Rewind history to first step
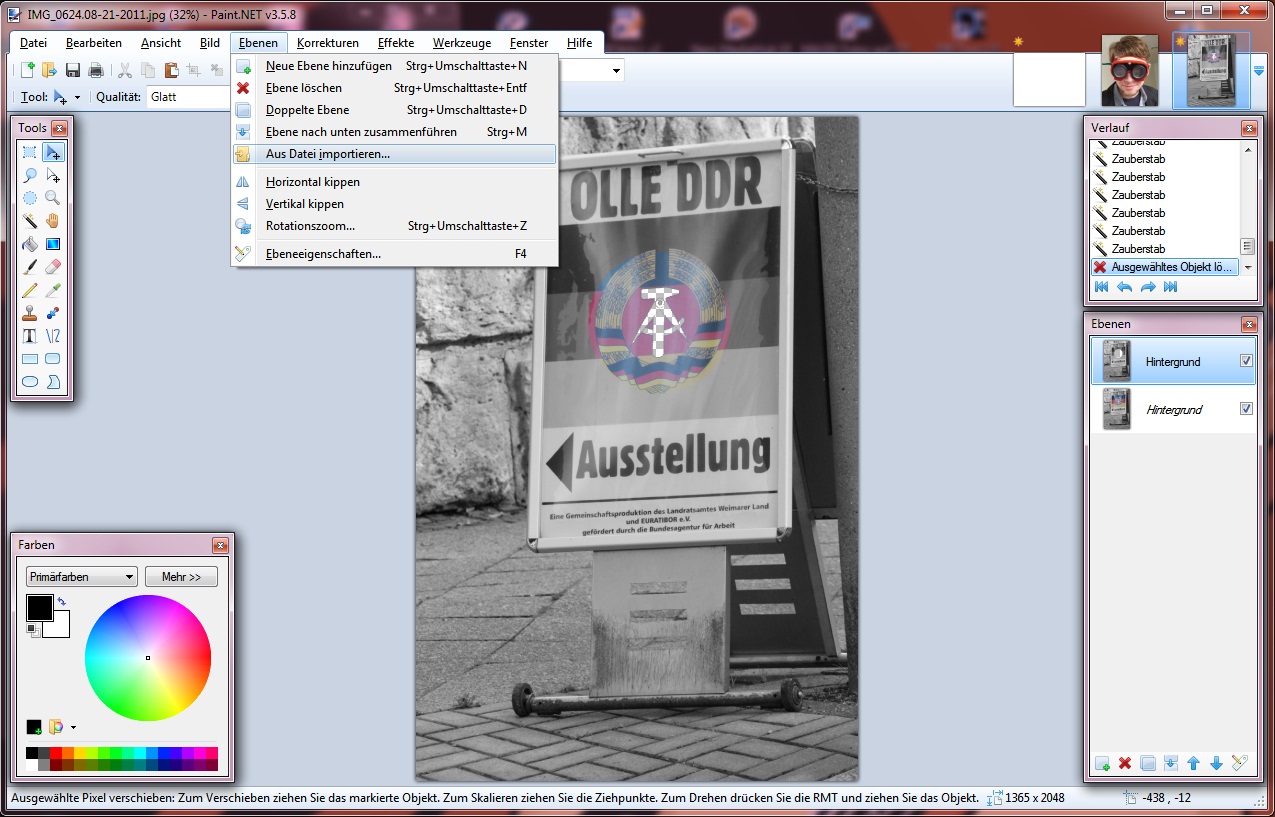This screenshot has height=817, width=1275. (1102, 287)
